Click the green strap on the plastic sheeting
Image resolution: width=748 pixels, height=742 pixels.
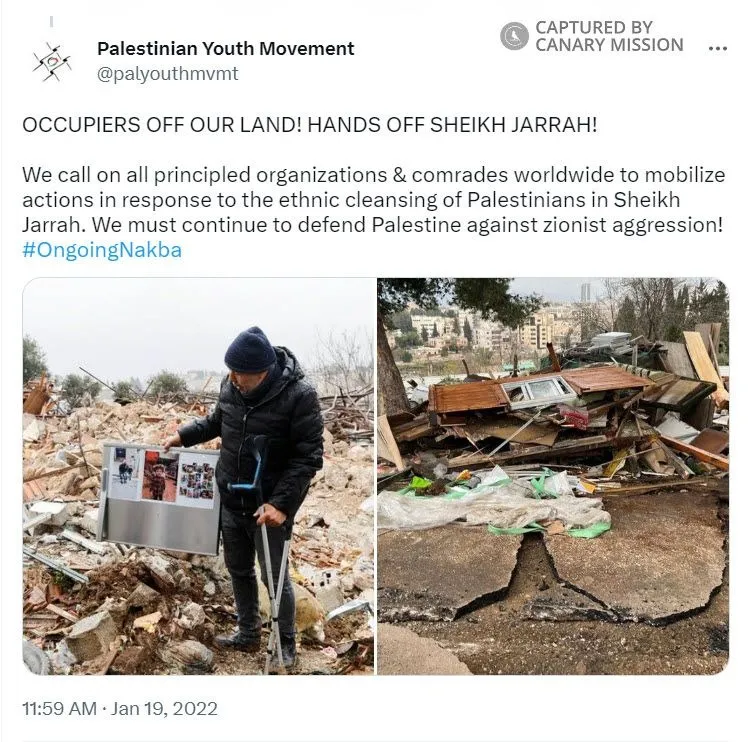[x=549, y=529]
